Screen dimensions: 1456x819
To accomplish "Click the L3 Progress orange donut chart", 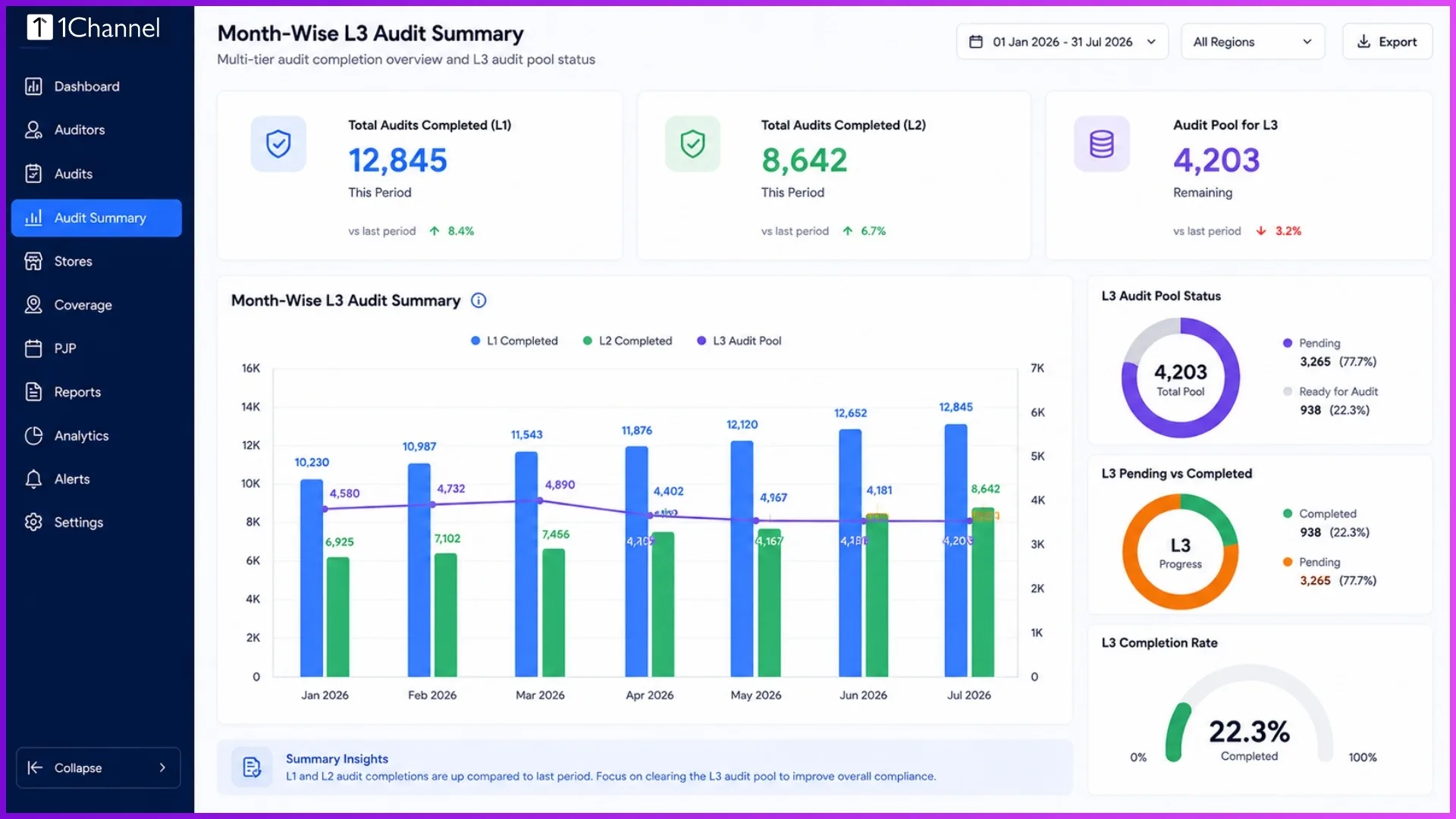I will 1180,552.
